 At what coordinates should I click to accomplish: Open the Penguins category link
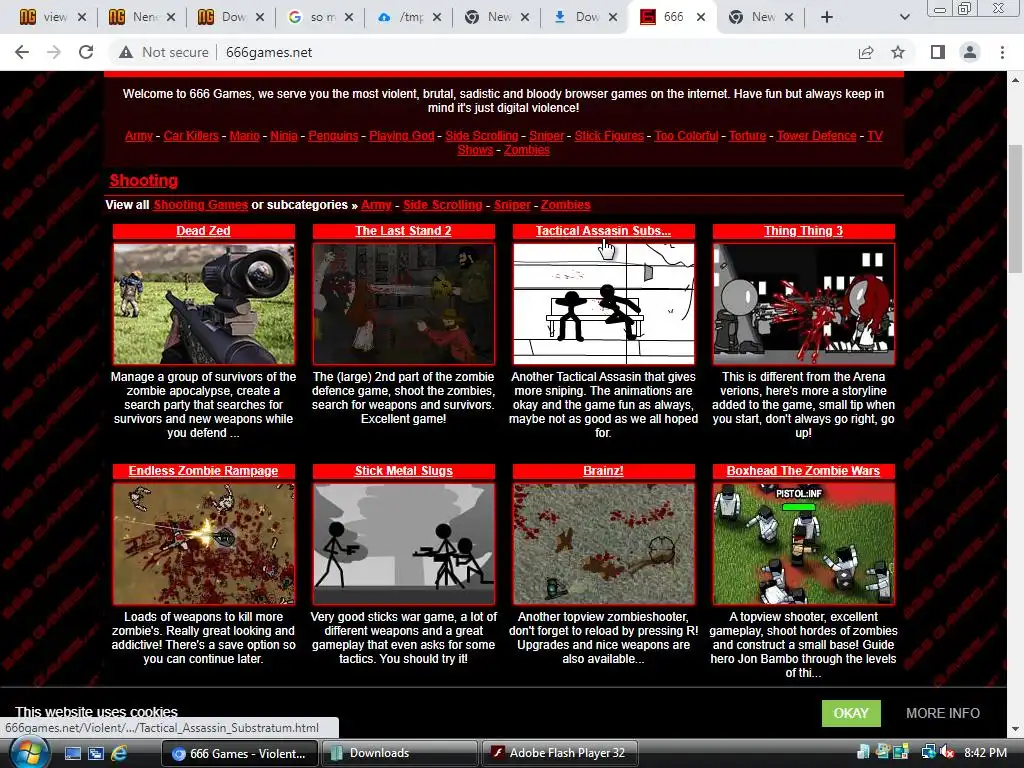tap(333, 136)
